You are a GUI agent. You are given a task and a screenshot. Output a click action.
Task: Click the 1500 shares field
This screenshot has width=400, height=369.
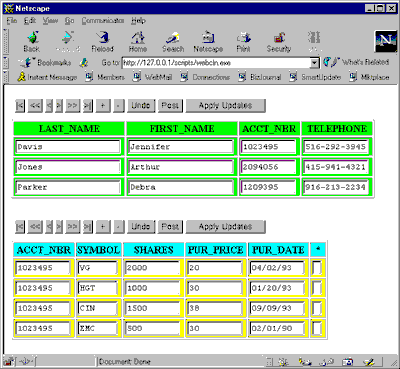(153, 308)
